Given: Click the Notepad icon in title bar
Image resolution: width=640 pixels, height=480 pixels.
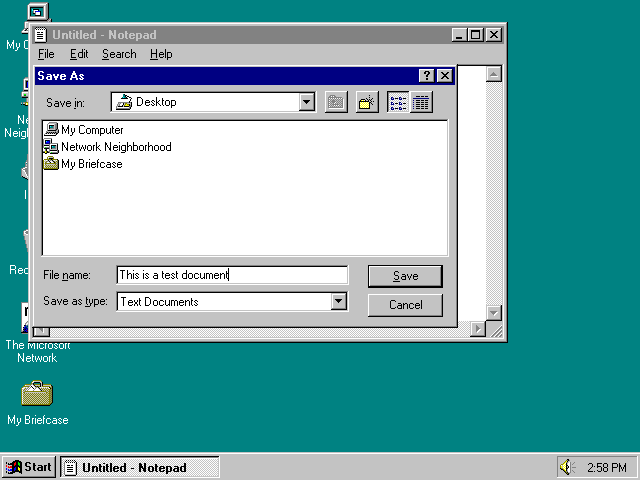Looking at the screenshot, I should [x=40, y=35].
